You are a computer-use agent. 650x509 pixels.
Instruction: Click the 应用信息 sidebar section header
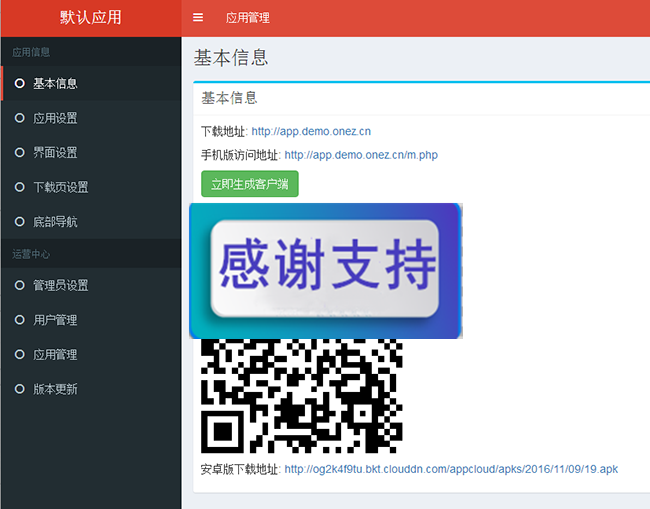(x=31, y=52)
